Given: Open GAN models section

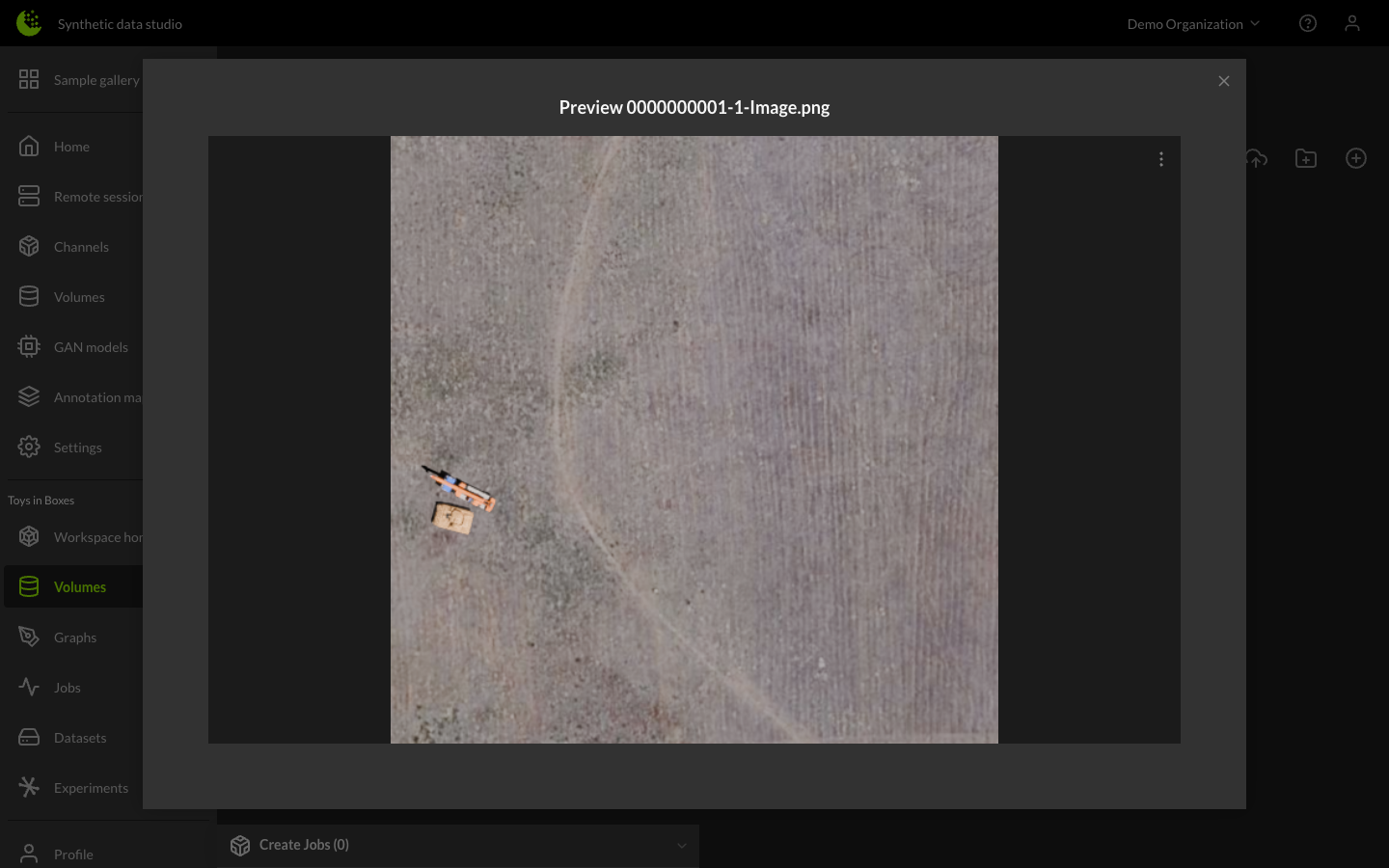Looking at the screenshot, I should (x=90, y=347).
